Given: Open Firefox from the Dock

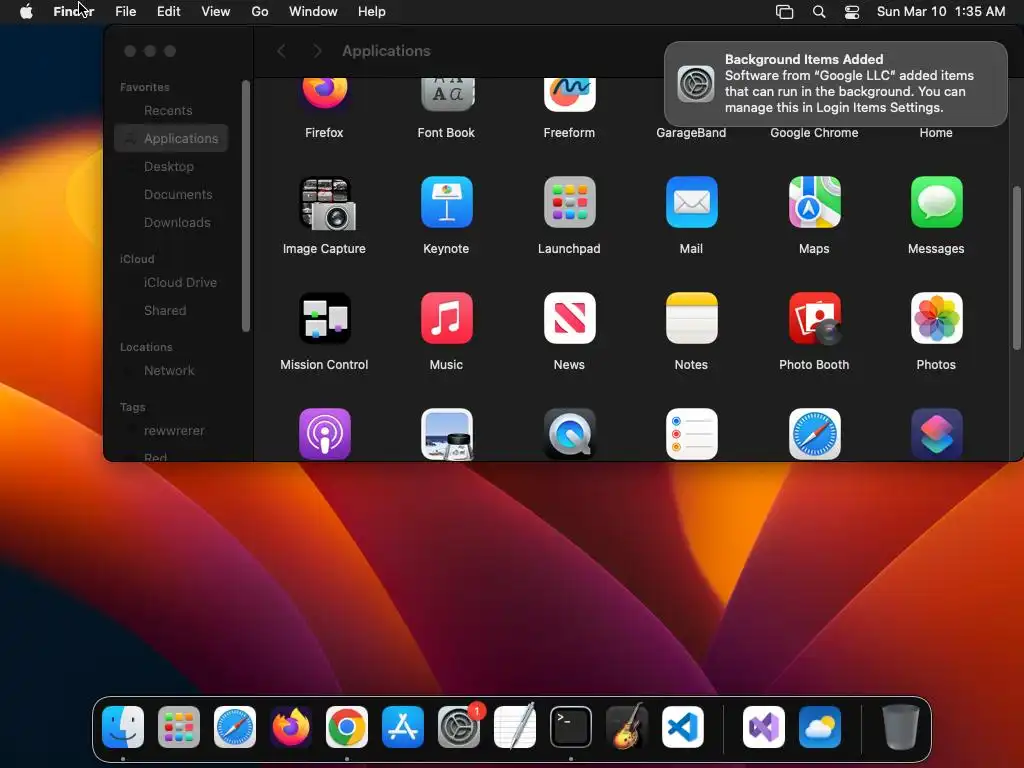Looking at the screenshot, I should point(291,727).
